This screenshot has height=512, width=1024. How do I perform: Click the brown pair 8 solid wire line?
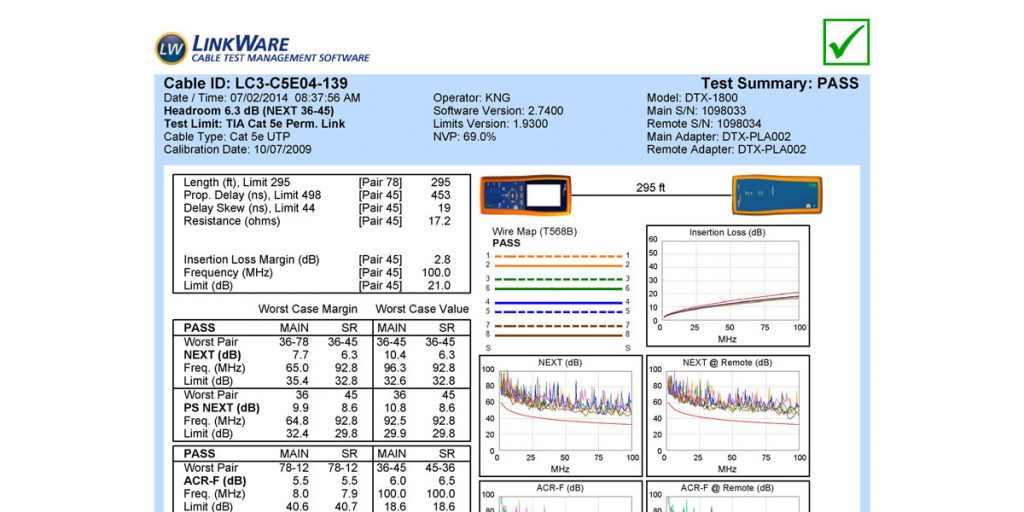pos(558,334)
